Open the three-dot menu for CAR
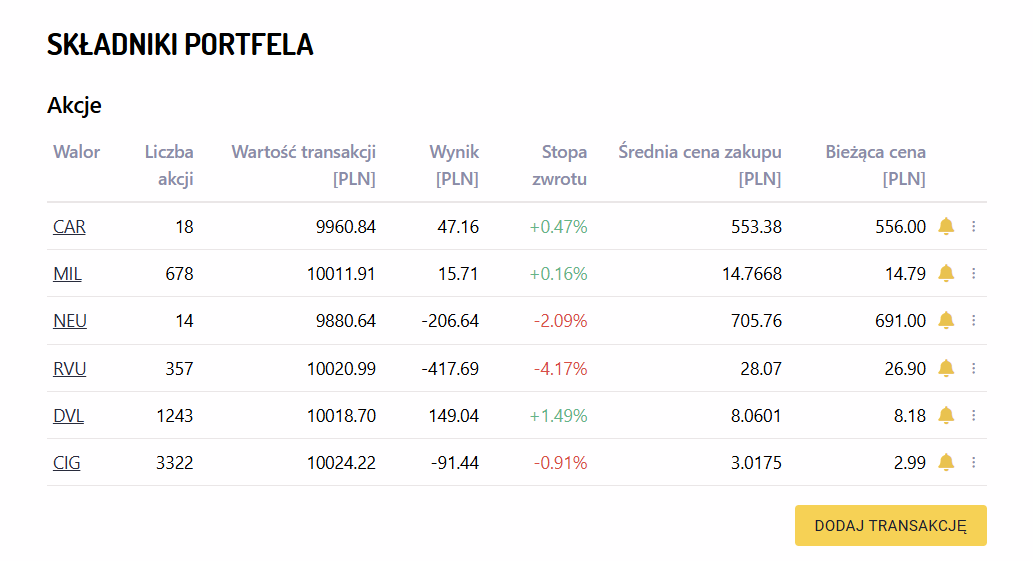The height and width of the screenshot is (561, 1033). coord(974,227)
